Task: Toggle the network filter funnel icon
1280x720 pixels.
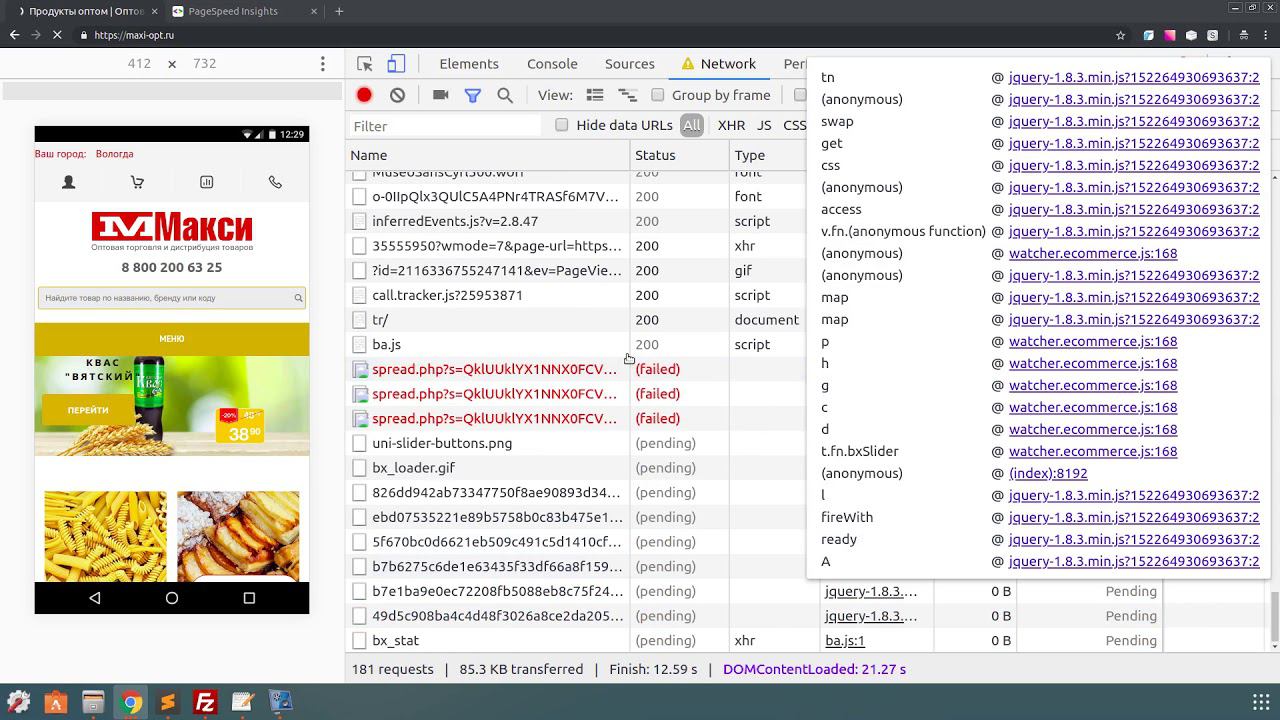Action: coord(472,95)
